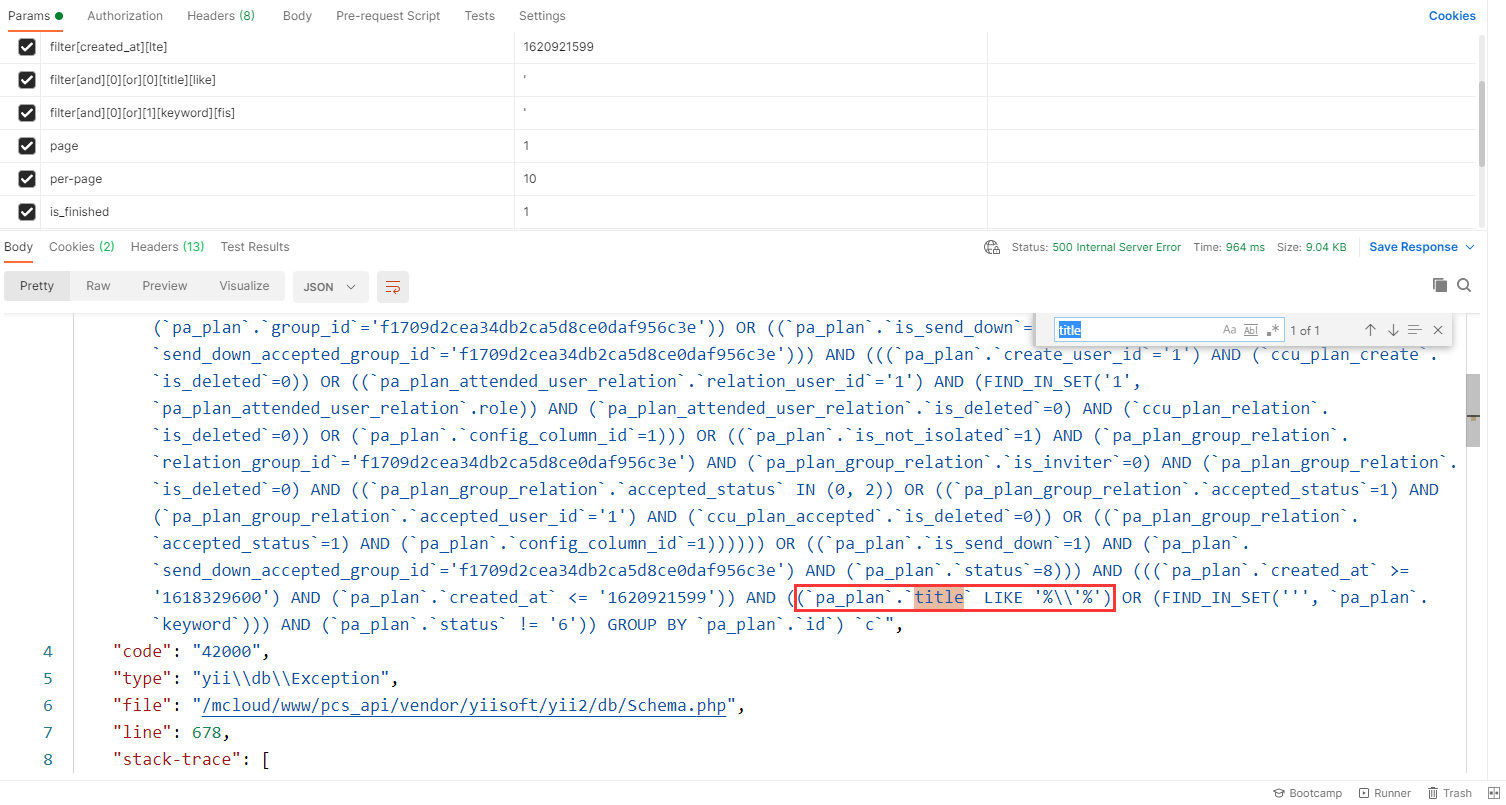Uncheck the keyword fis filter parameter

click(27, 113)
